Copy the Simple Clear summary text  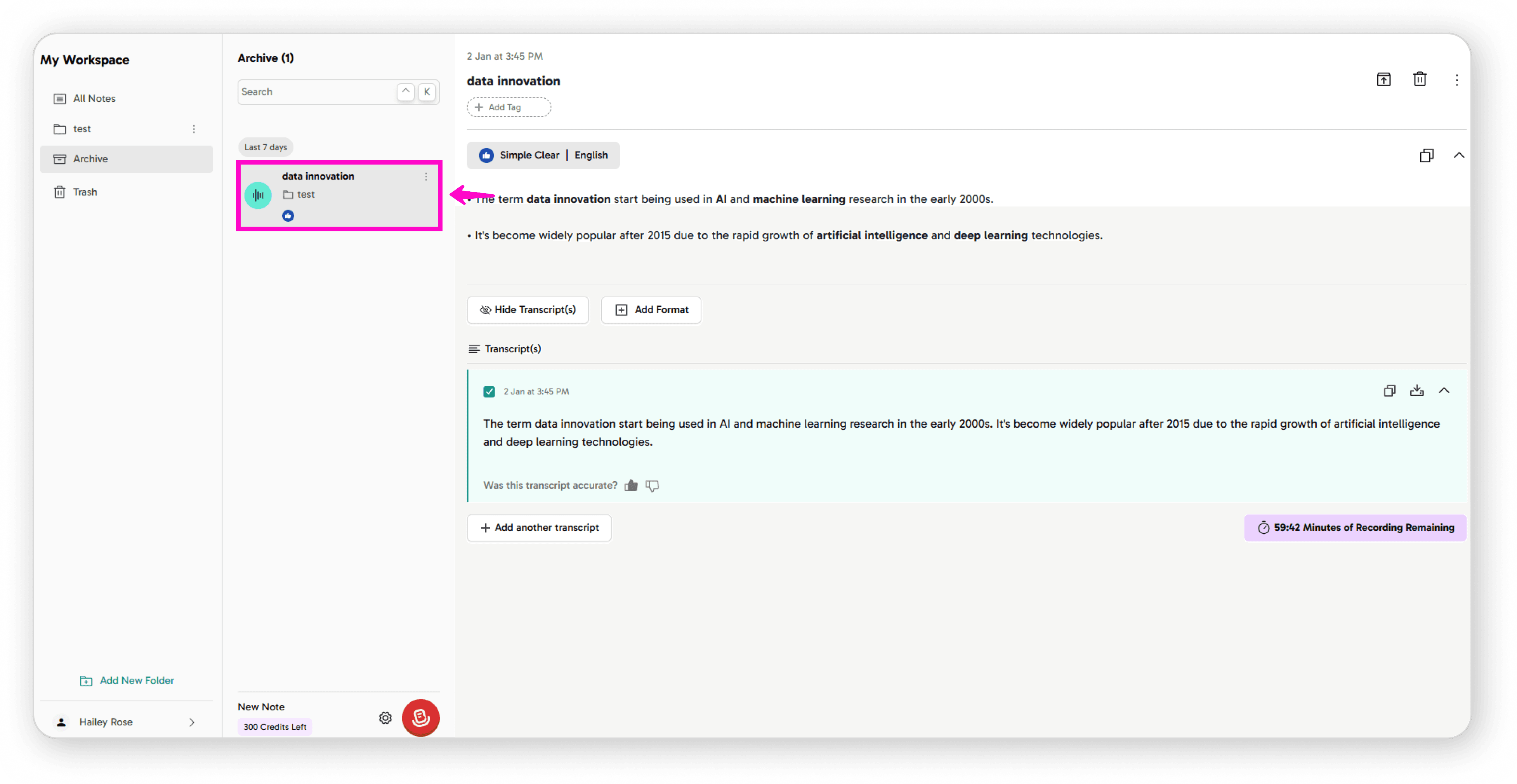click(x=1426, y=155)
